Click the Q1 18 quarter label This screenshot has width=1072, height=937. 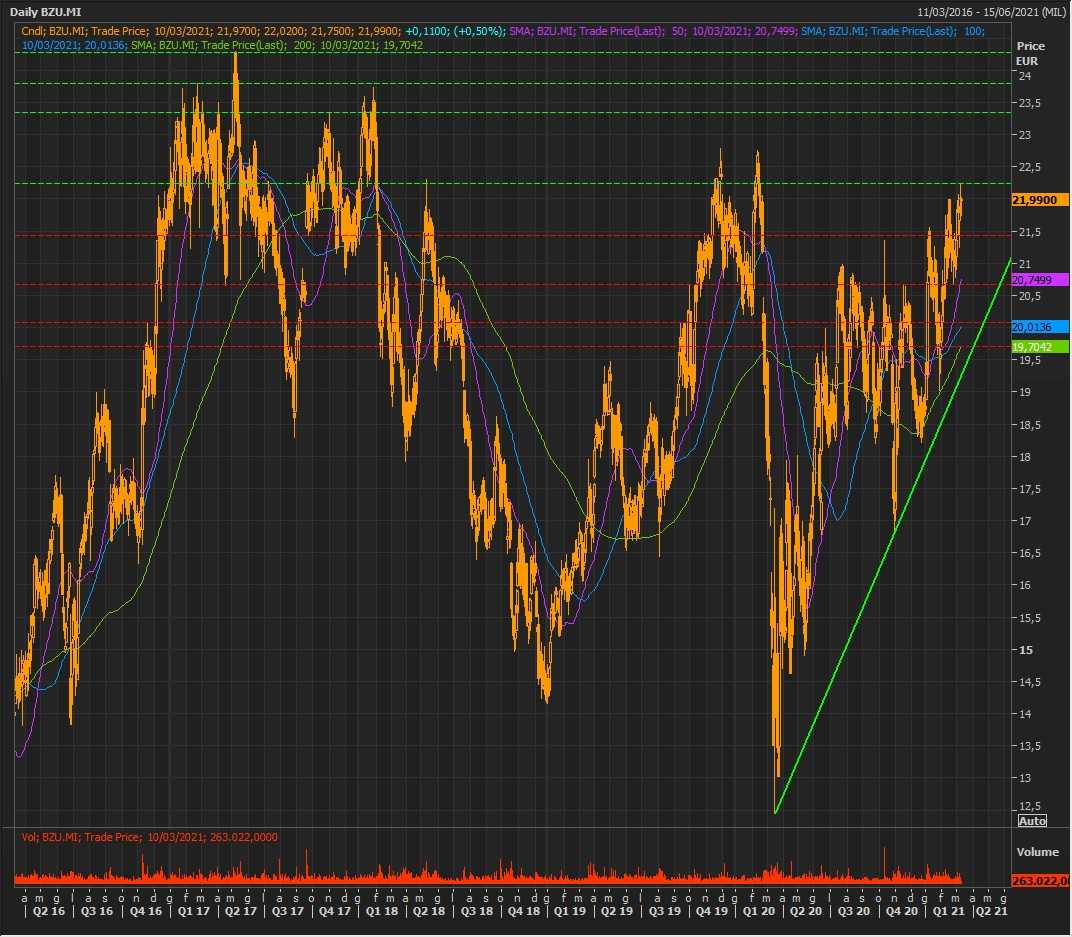[381, 911]
